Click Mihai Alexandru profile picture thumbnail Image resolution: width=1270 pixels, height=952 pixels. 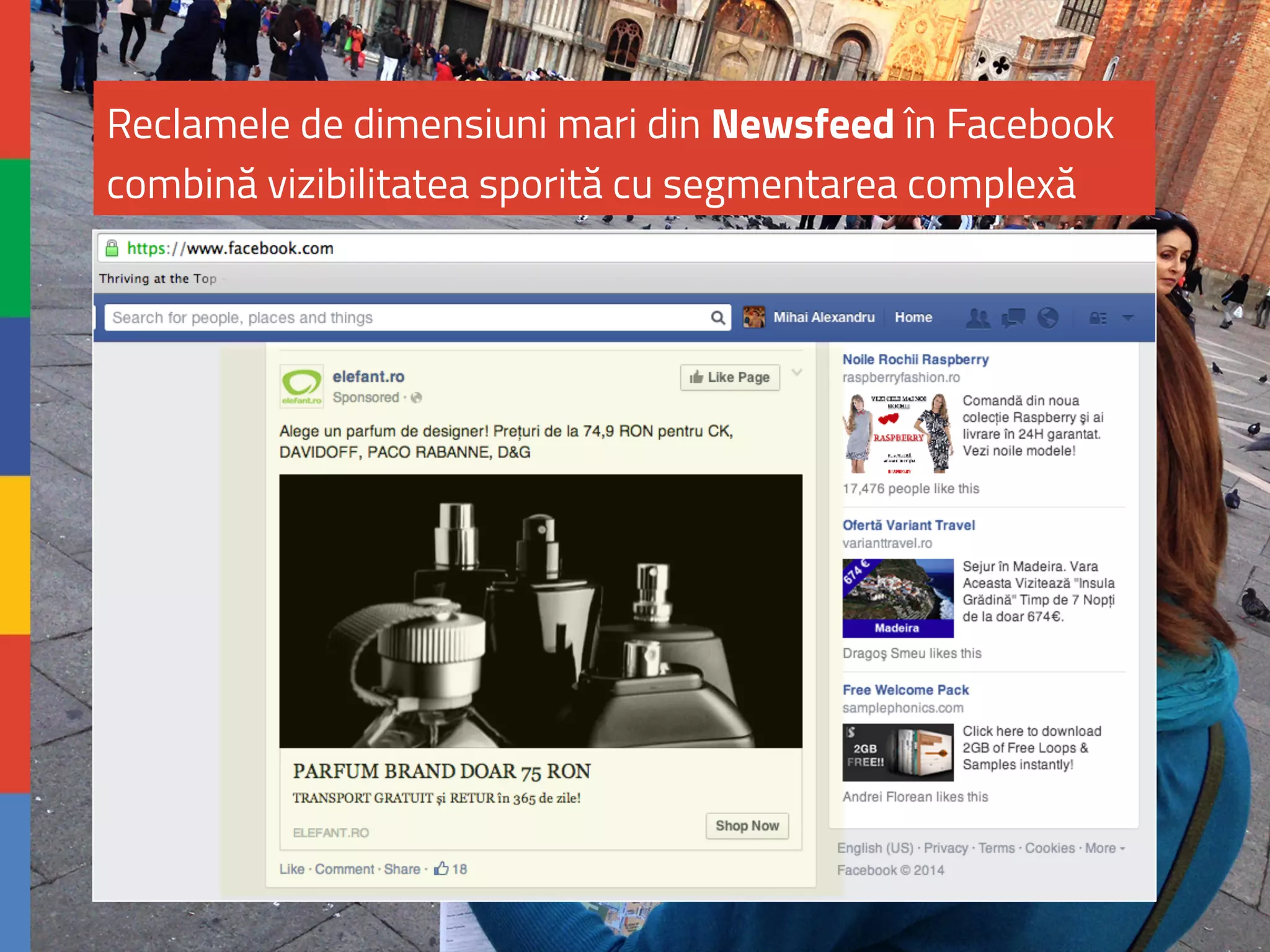753,317
